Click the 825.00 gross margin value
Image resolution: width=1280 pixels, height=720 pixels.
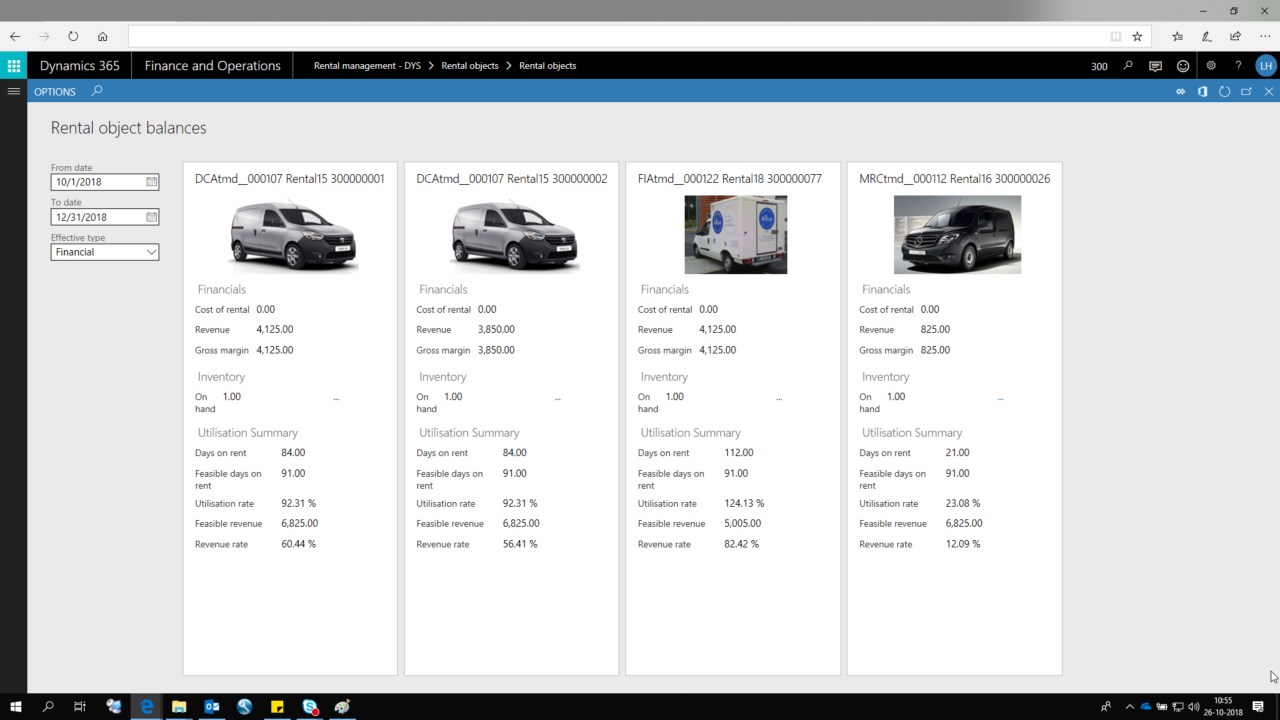935,350
